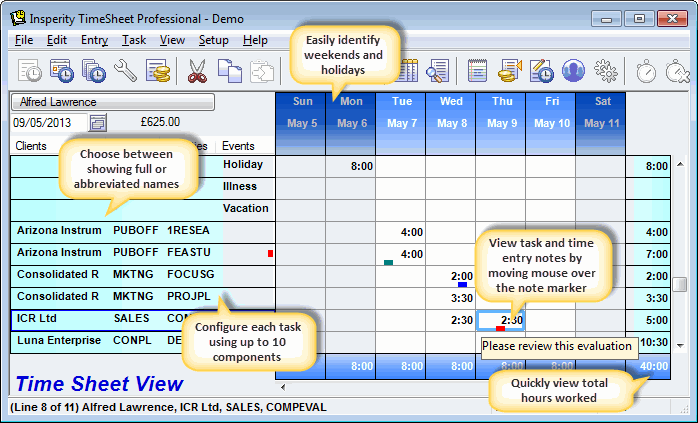
Task: Click the stacked pages with clock icon
Action: 94,71
